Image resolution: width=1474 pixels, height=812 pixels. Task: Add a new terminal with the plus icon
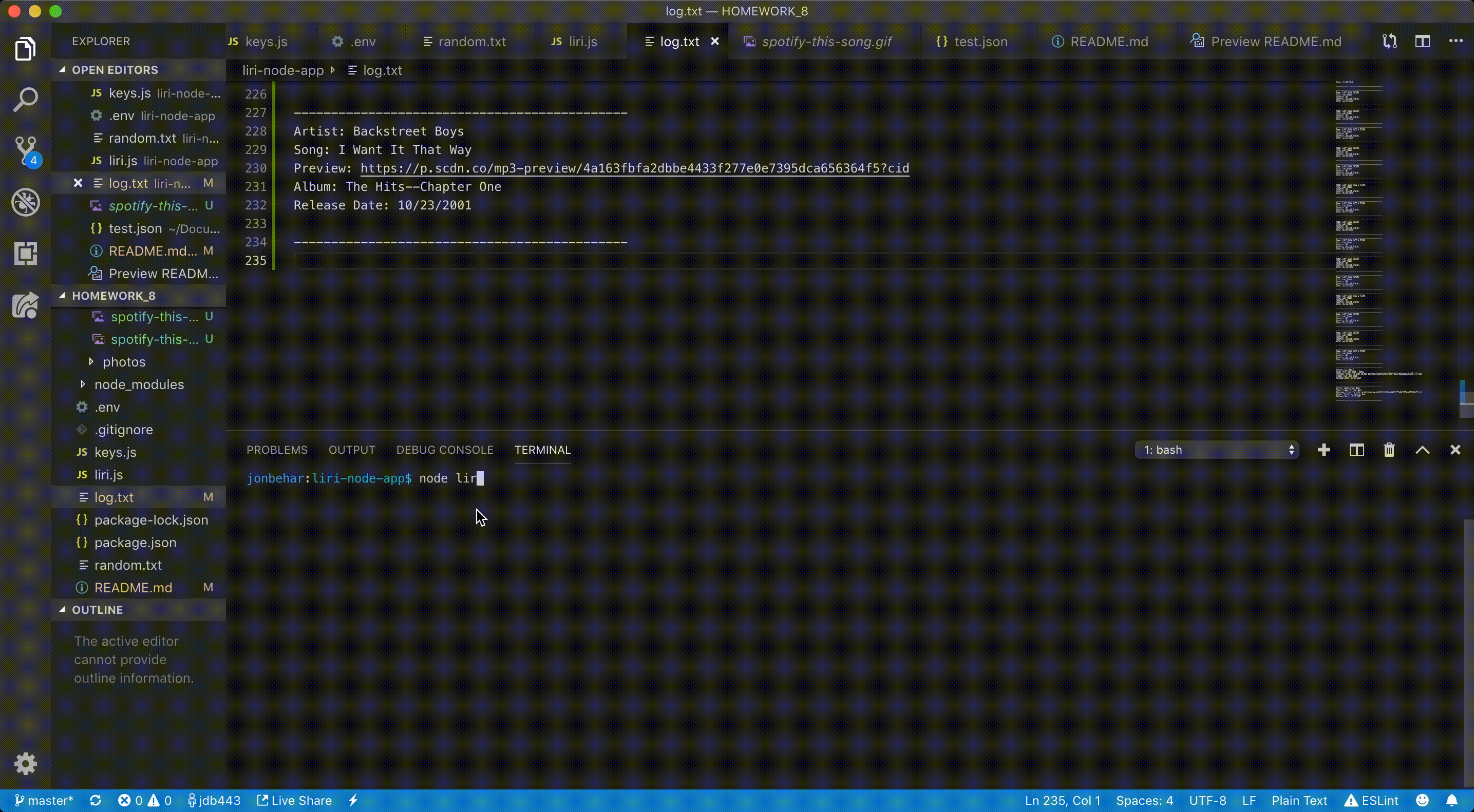(1323, 450)
